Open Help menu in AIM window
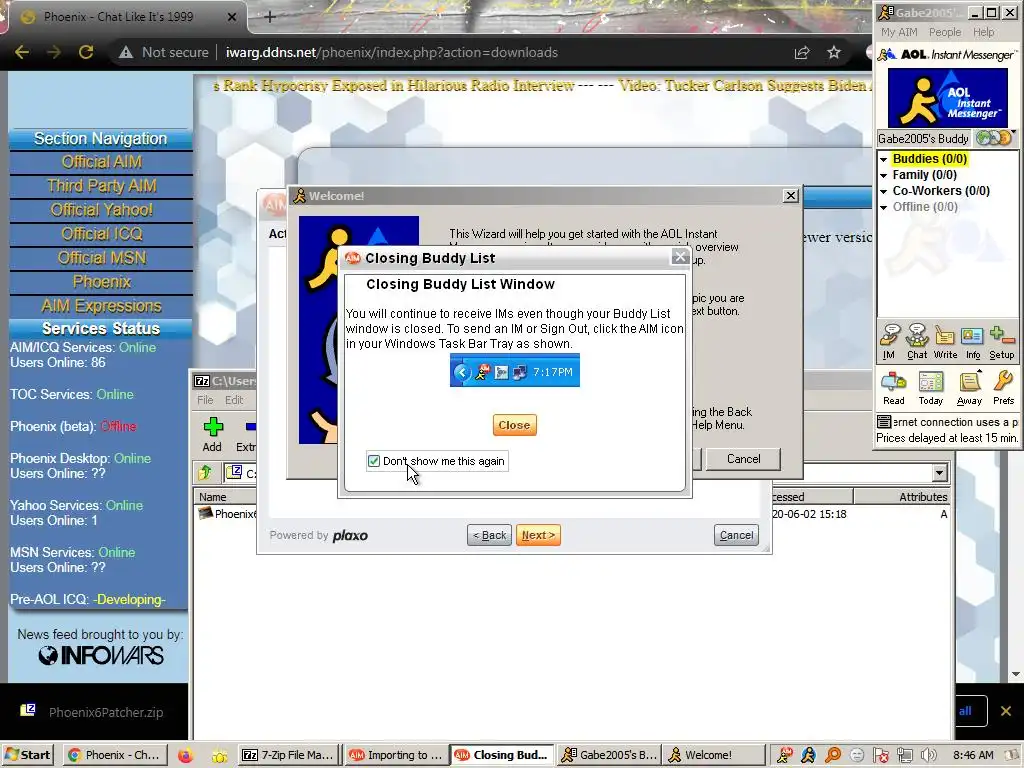 [984, 32]
